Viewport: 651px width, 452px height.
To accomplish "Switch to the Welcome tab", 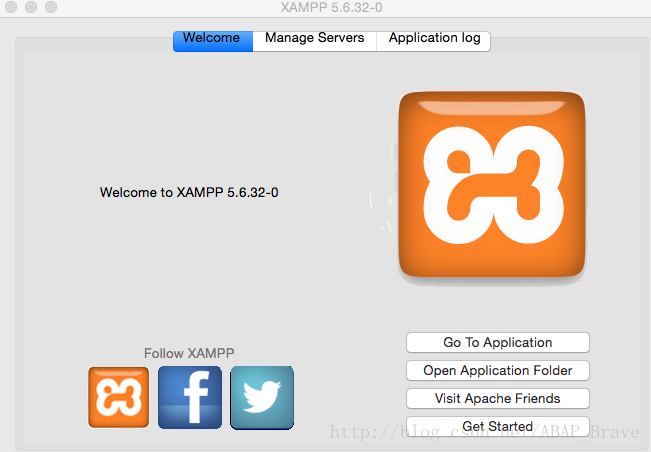I will (x=213, y=41).
